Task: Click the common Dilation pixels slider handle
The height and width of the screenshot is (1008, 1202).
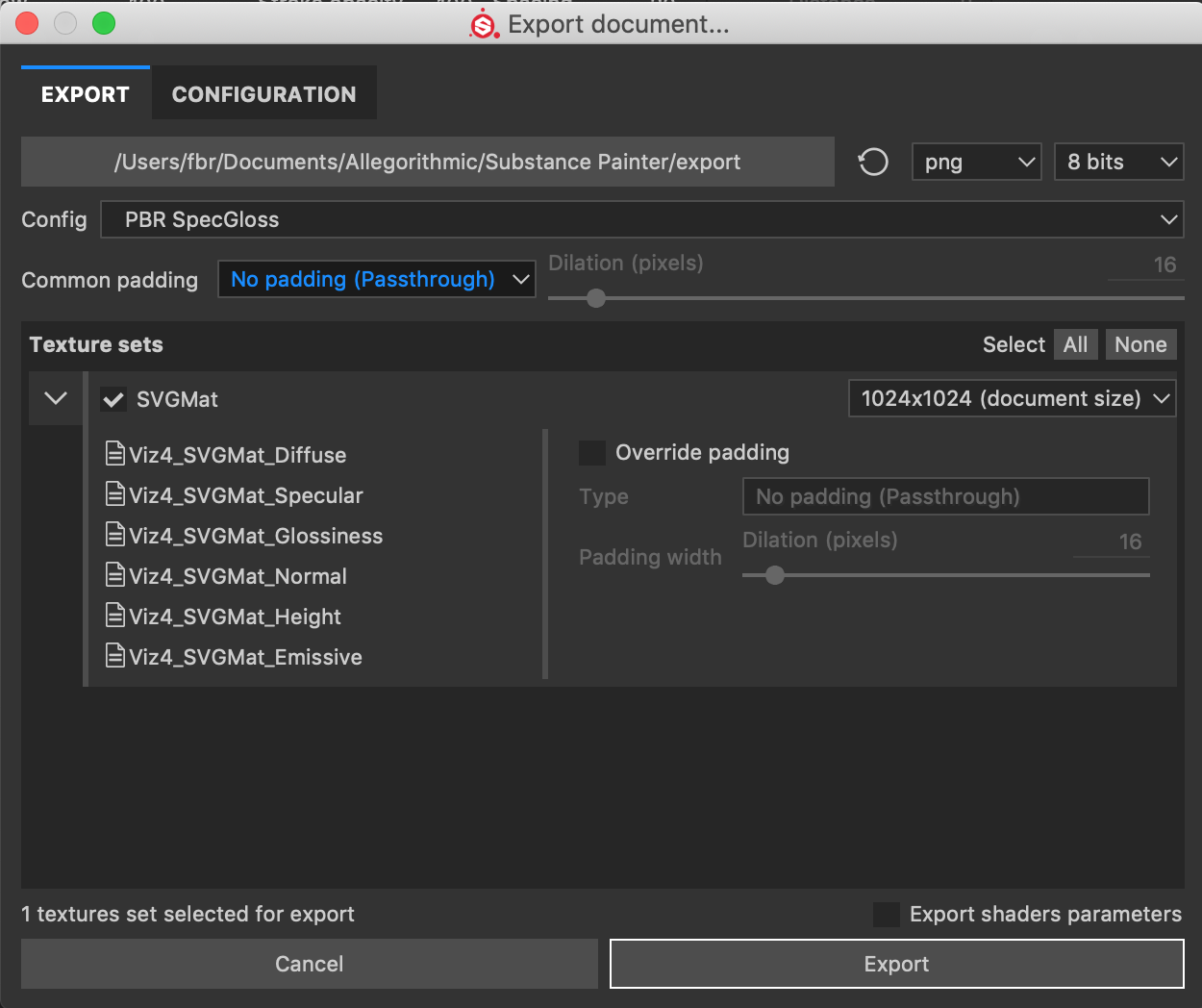Action: 596,298
